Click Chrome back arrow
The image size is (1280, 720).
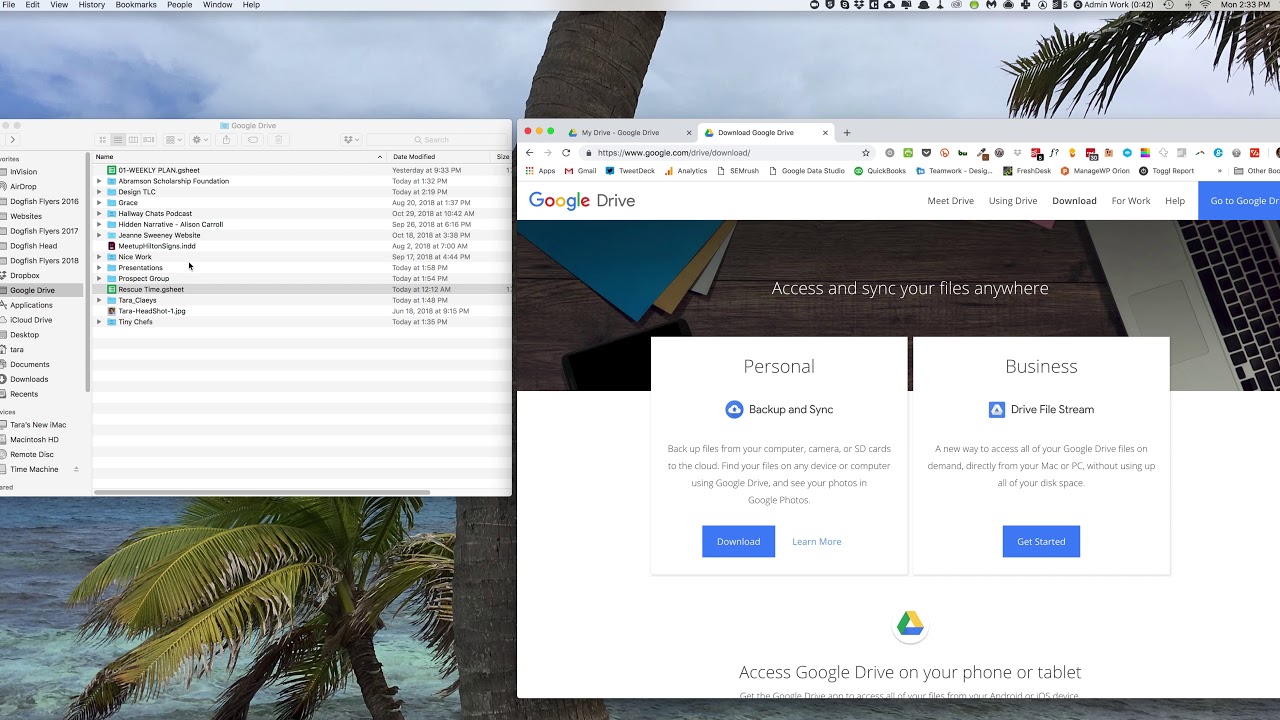[530, 153]
